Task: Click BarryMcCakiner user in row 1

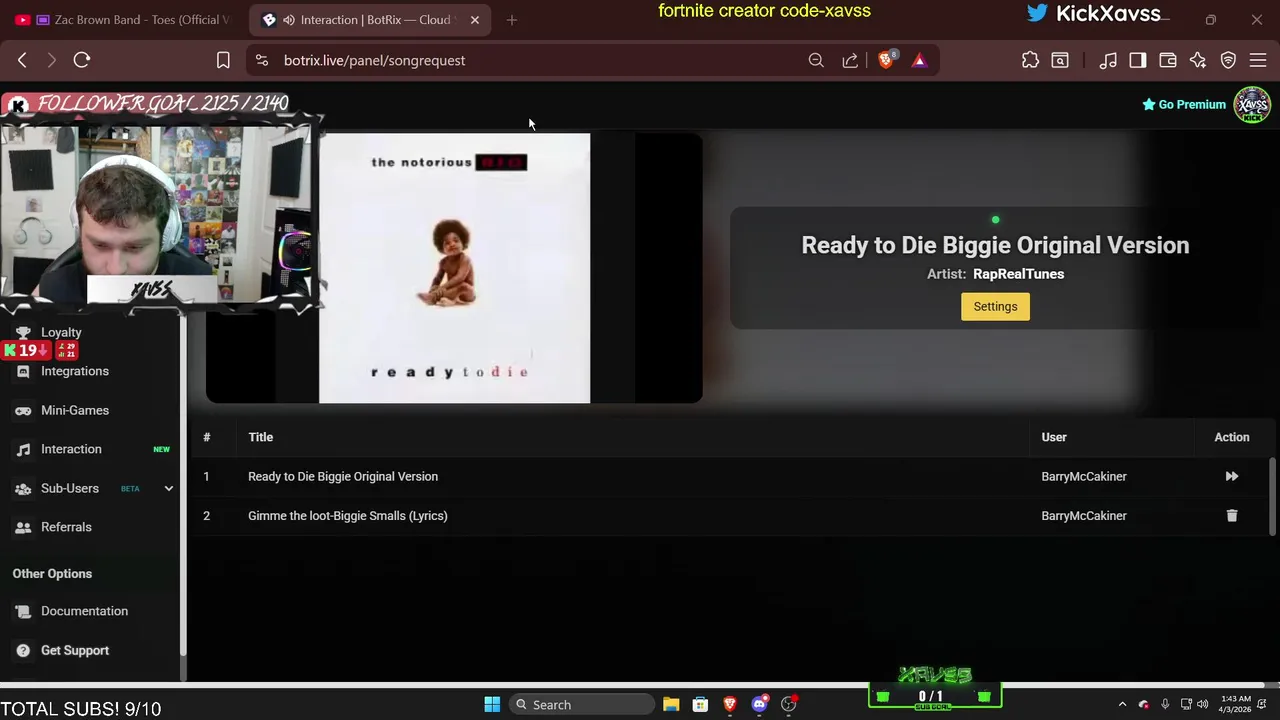Action: tap(1084, 477)
